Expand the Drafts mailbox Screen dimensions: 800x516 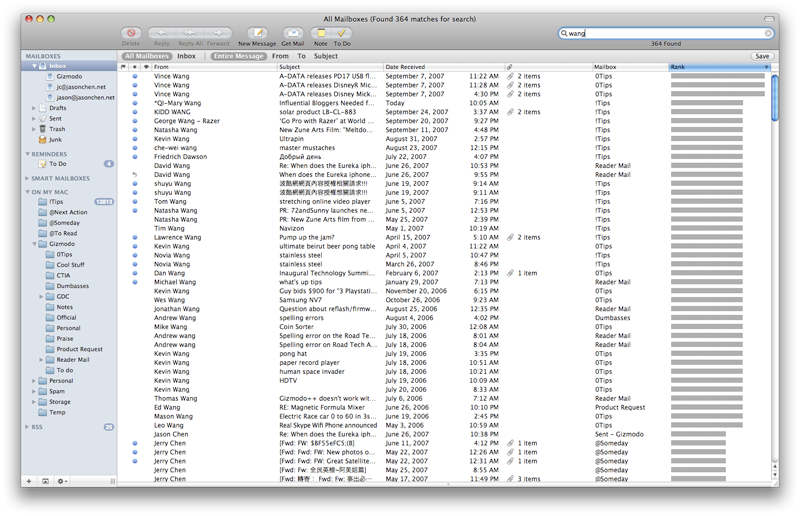click(34, 108)
